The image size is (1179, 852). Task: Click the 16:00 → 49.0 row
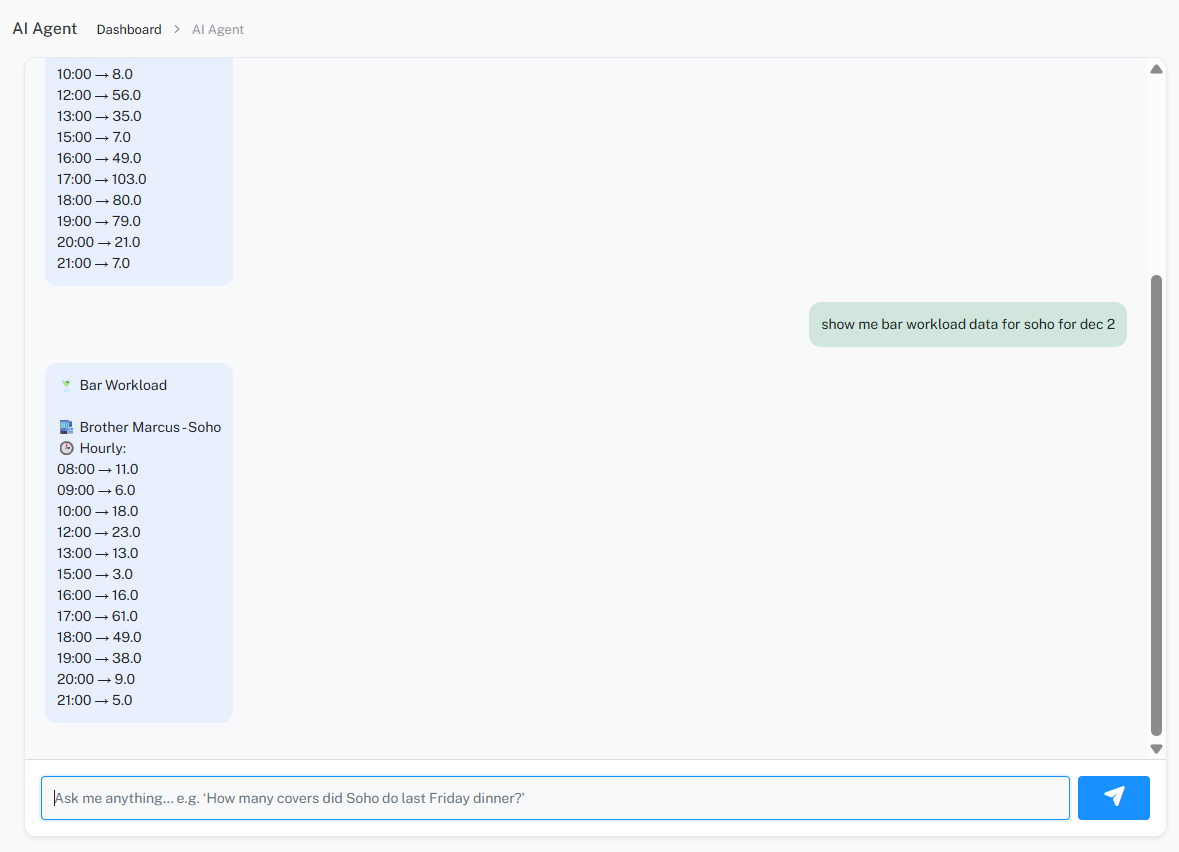click(x=99, y=159)
